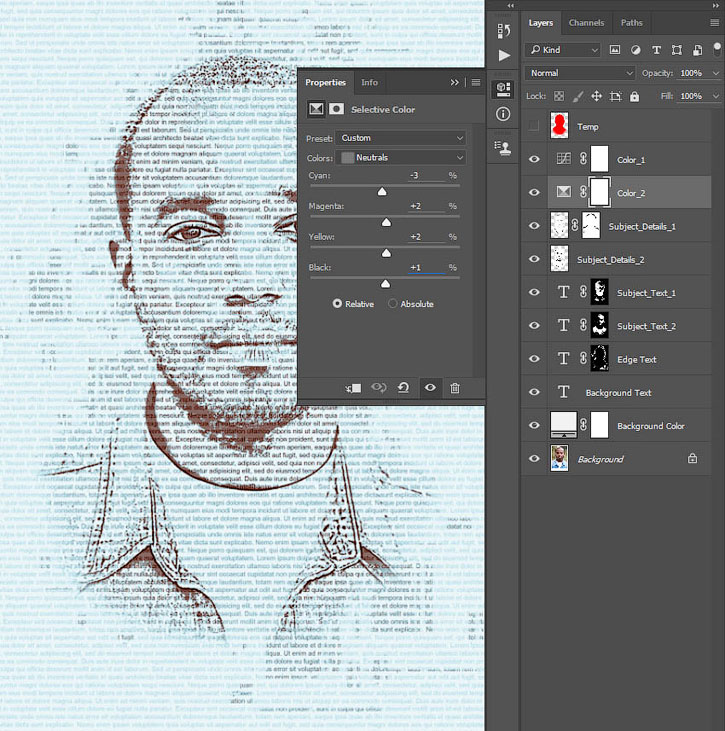Switch to the Channels tab

point(586,23)
